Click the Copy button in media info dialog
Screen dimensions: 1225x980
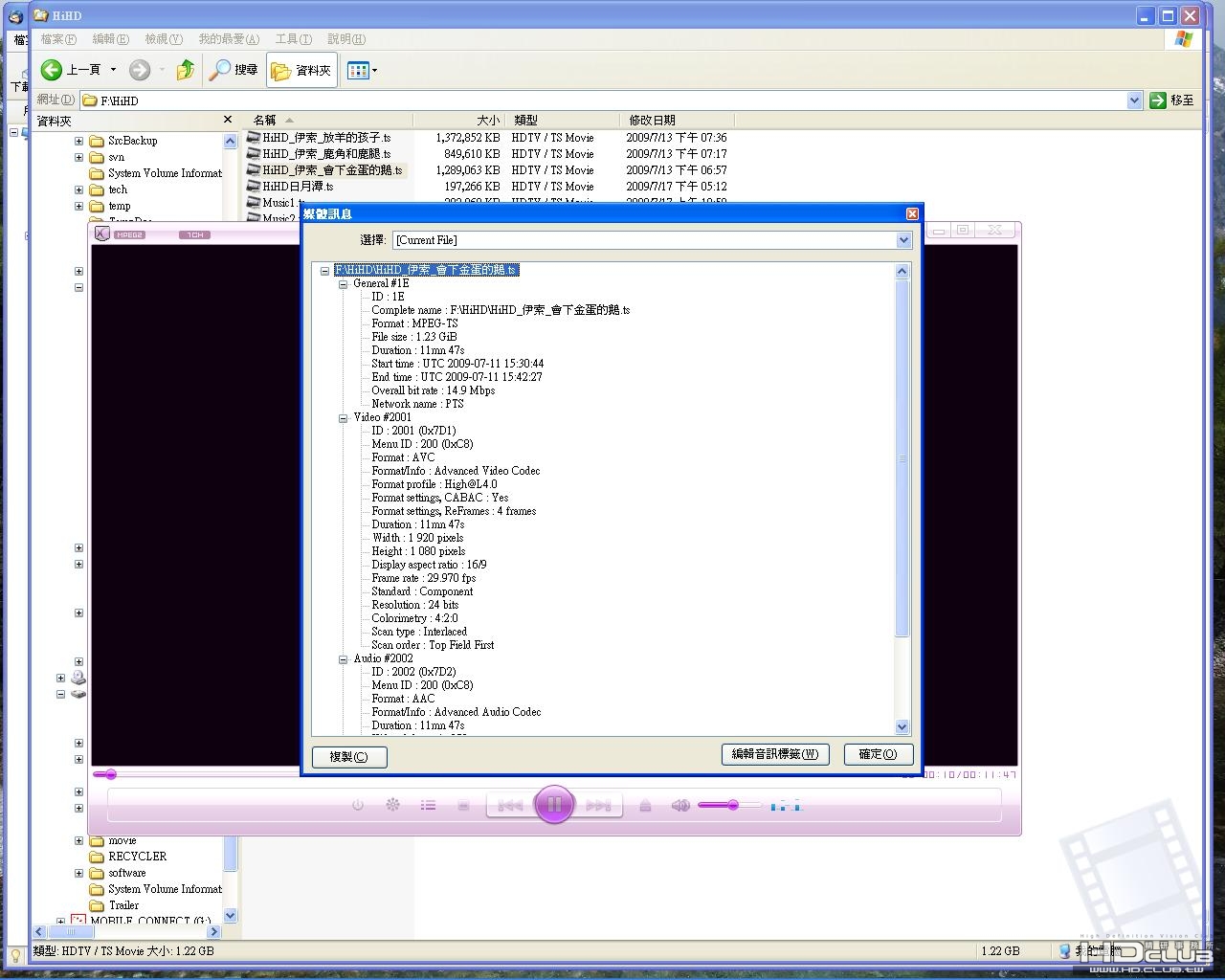pos(349,757)
